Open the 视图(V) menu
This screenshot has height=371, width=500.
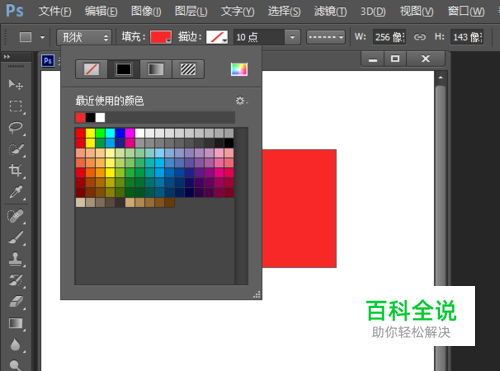[x=417, y=11]
